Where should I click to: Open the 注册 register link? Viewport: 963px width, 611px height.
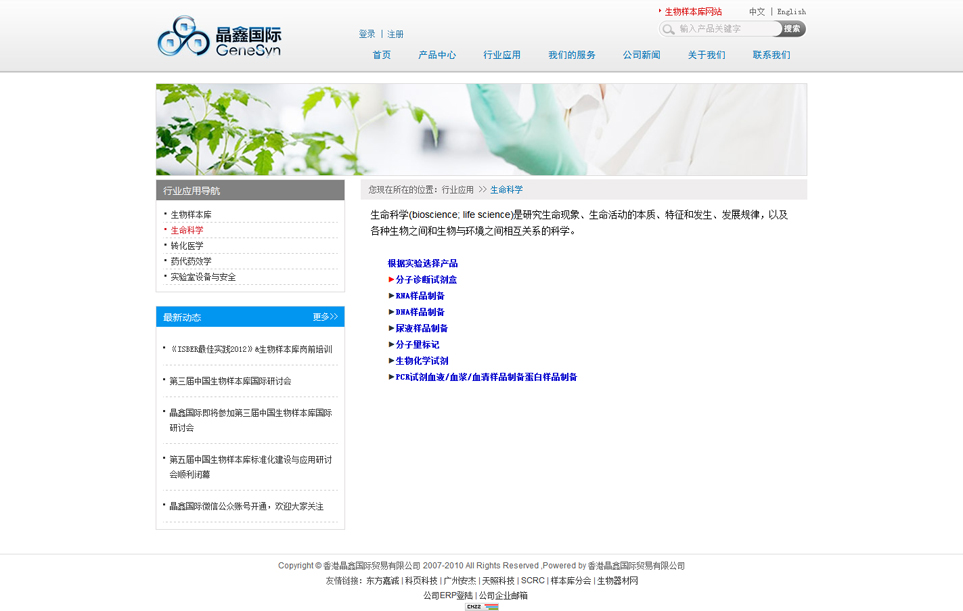pyautogui.click(x=395, y=34)
